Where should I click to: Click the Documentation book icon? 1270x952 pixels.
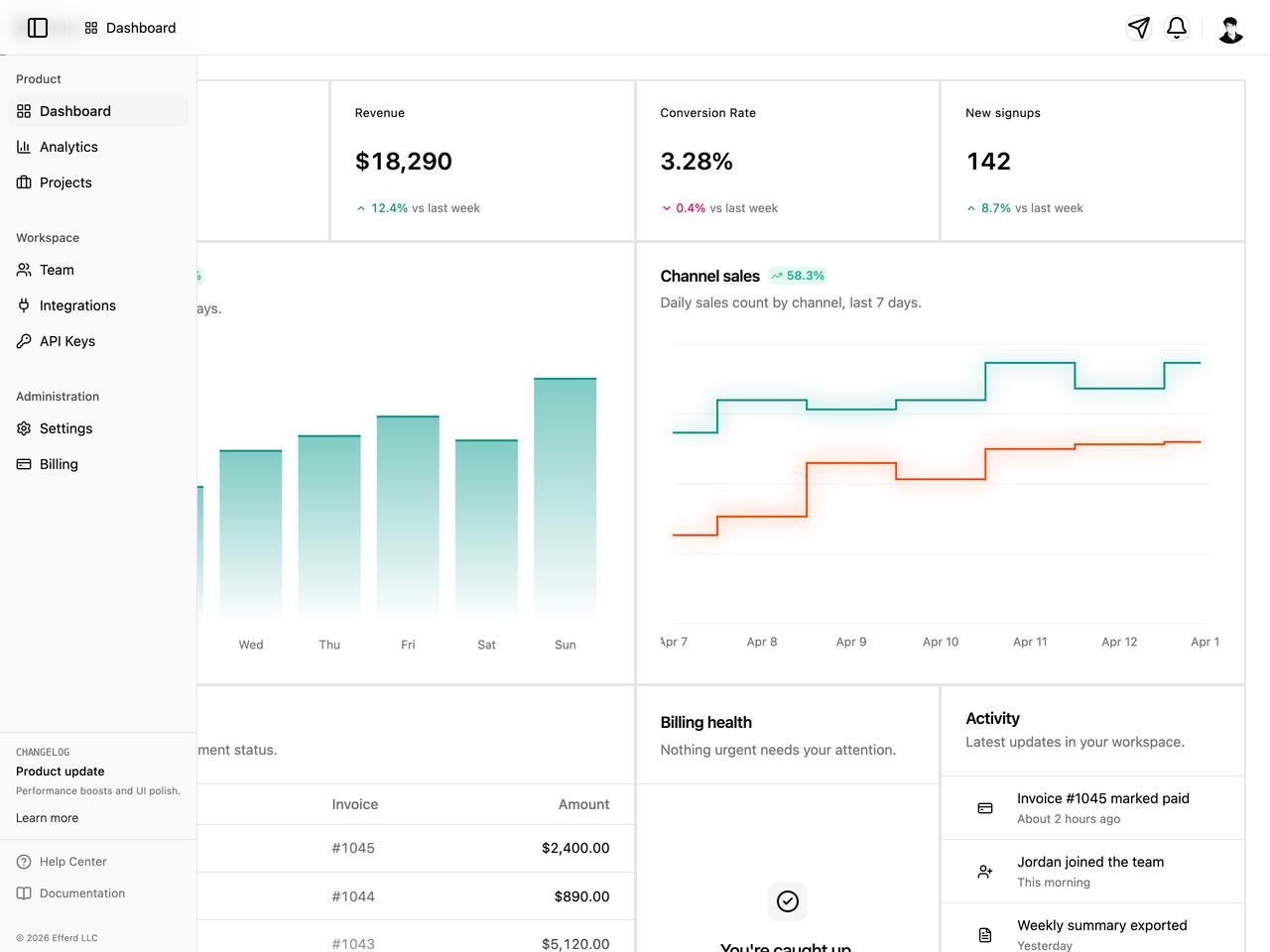click(x=24, y=893)
